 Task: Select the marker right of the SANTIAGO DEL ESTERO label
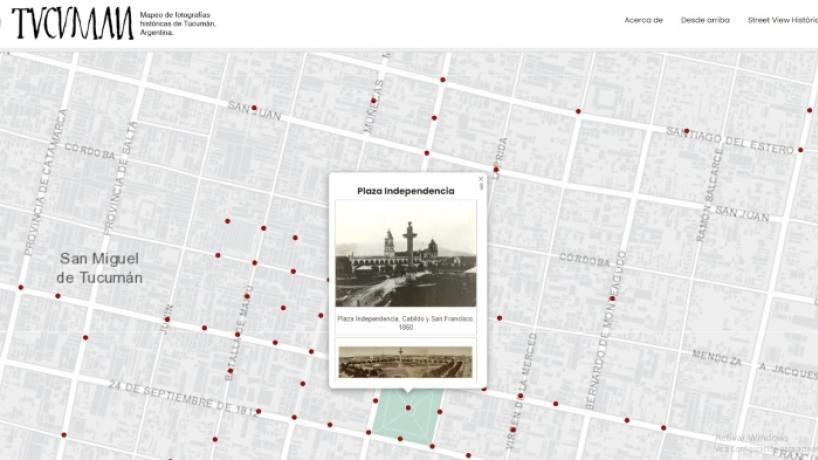click(x=800, y=150)
